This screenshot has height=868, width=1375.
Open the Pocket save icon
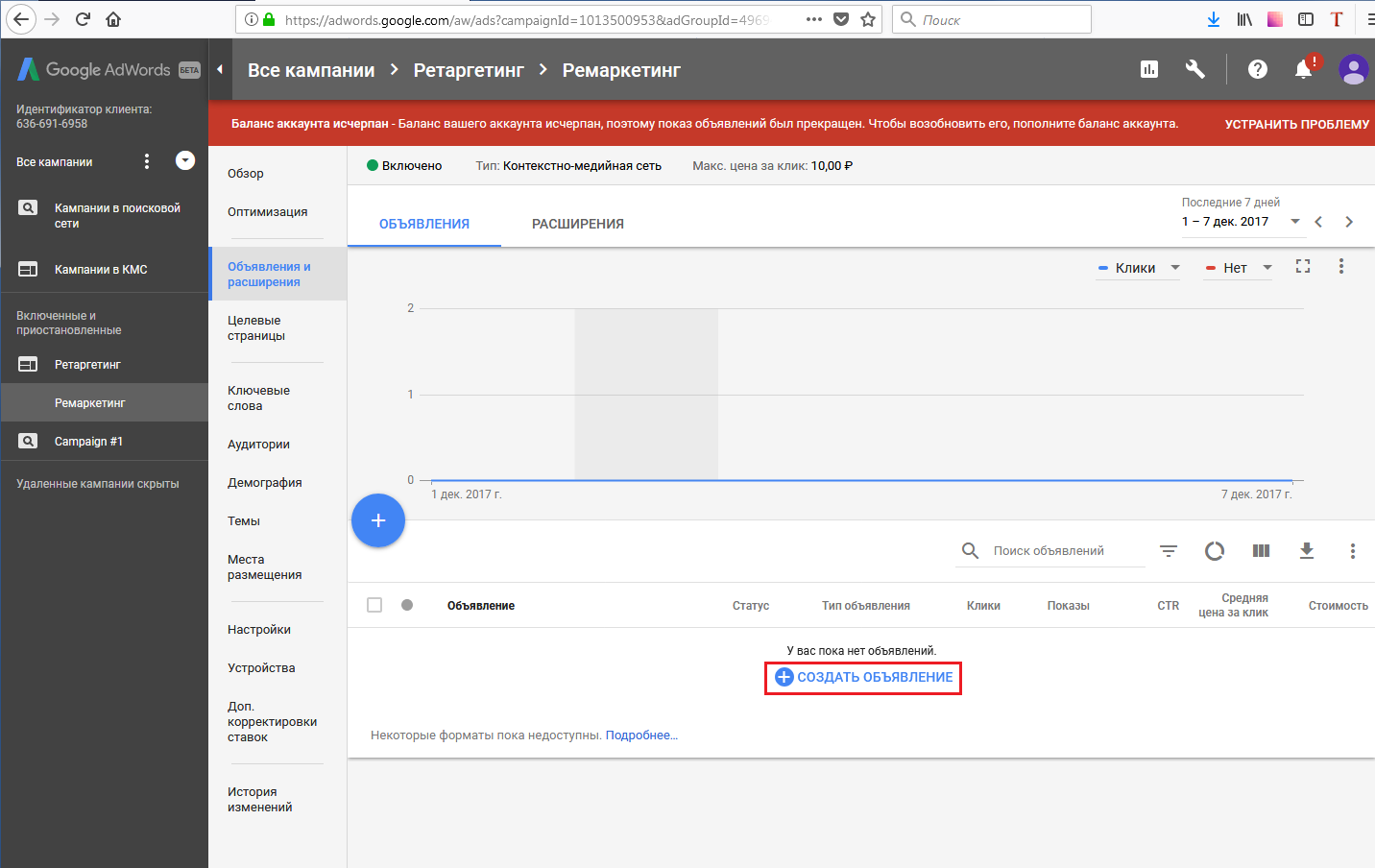click(x=841, y=19)
